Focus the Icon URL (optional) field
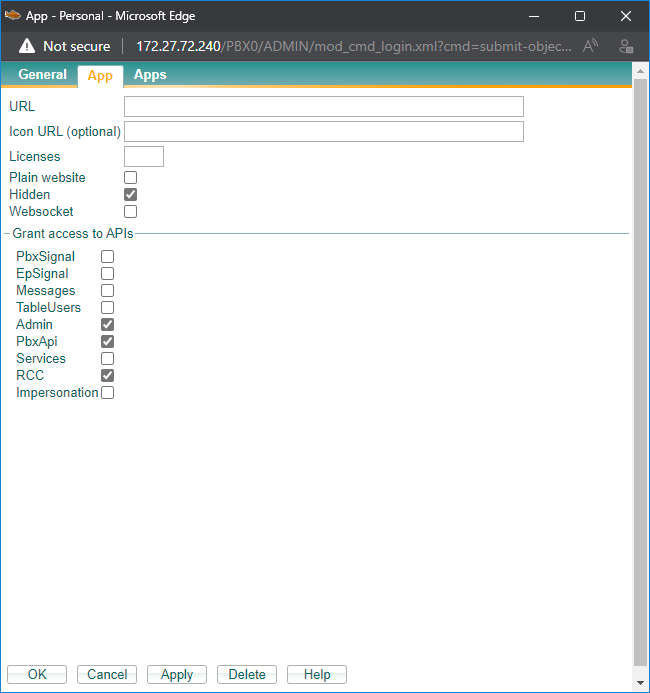Screen dimensions: 650x693 323,132
